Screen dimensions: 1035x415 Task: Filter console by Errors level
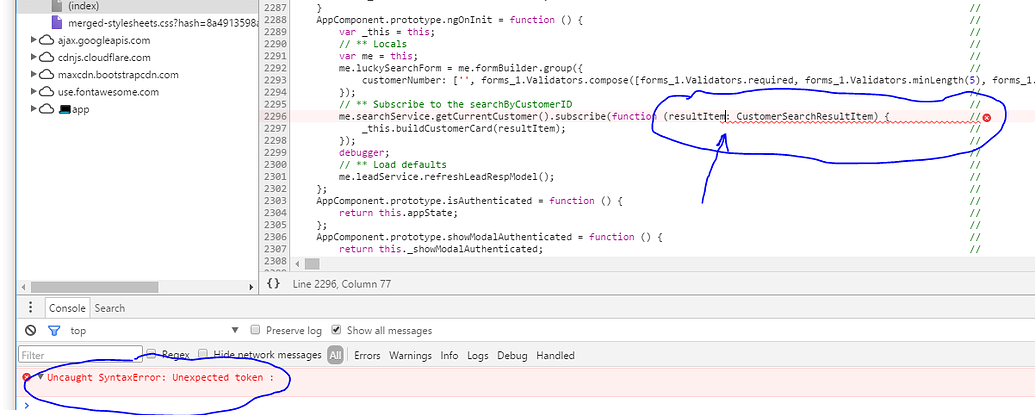pos(367,355)
